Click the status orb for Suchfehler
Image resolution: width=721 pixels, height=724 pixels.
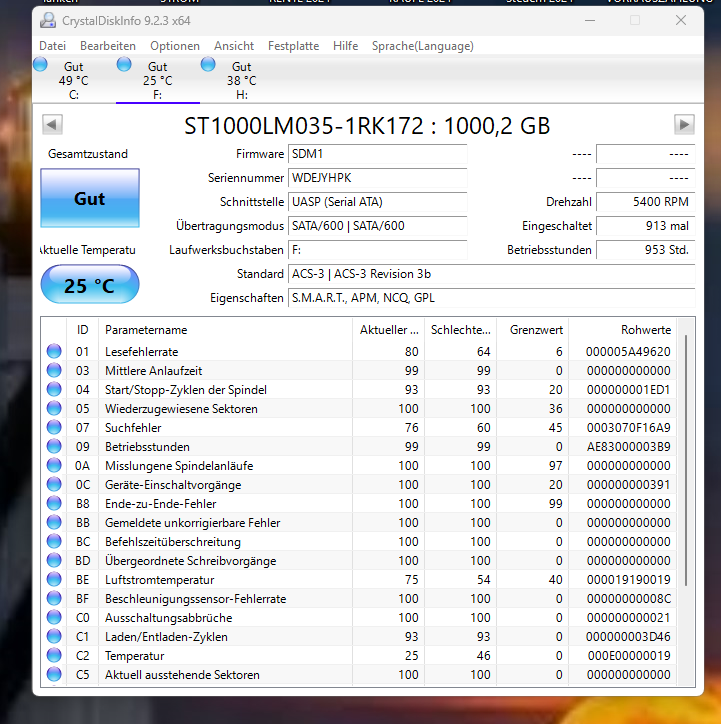point(54,427)
